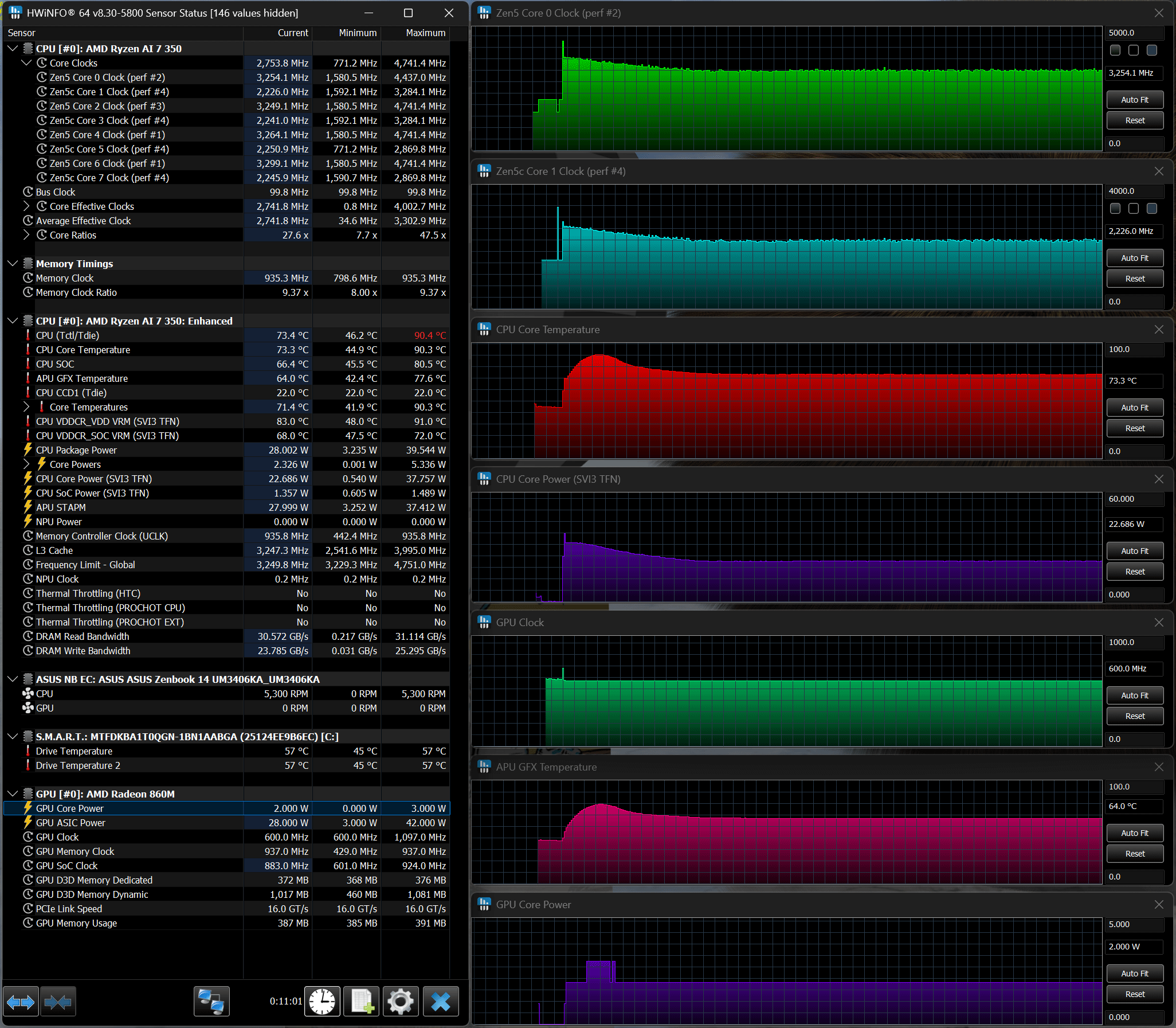Image resolution: width=1176 pixels, height=1028 pixels.
Task: Toggle third checkbox in Zen5 Core 0 graph
Action: click(x=1151, y=50)
